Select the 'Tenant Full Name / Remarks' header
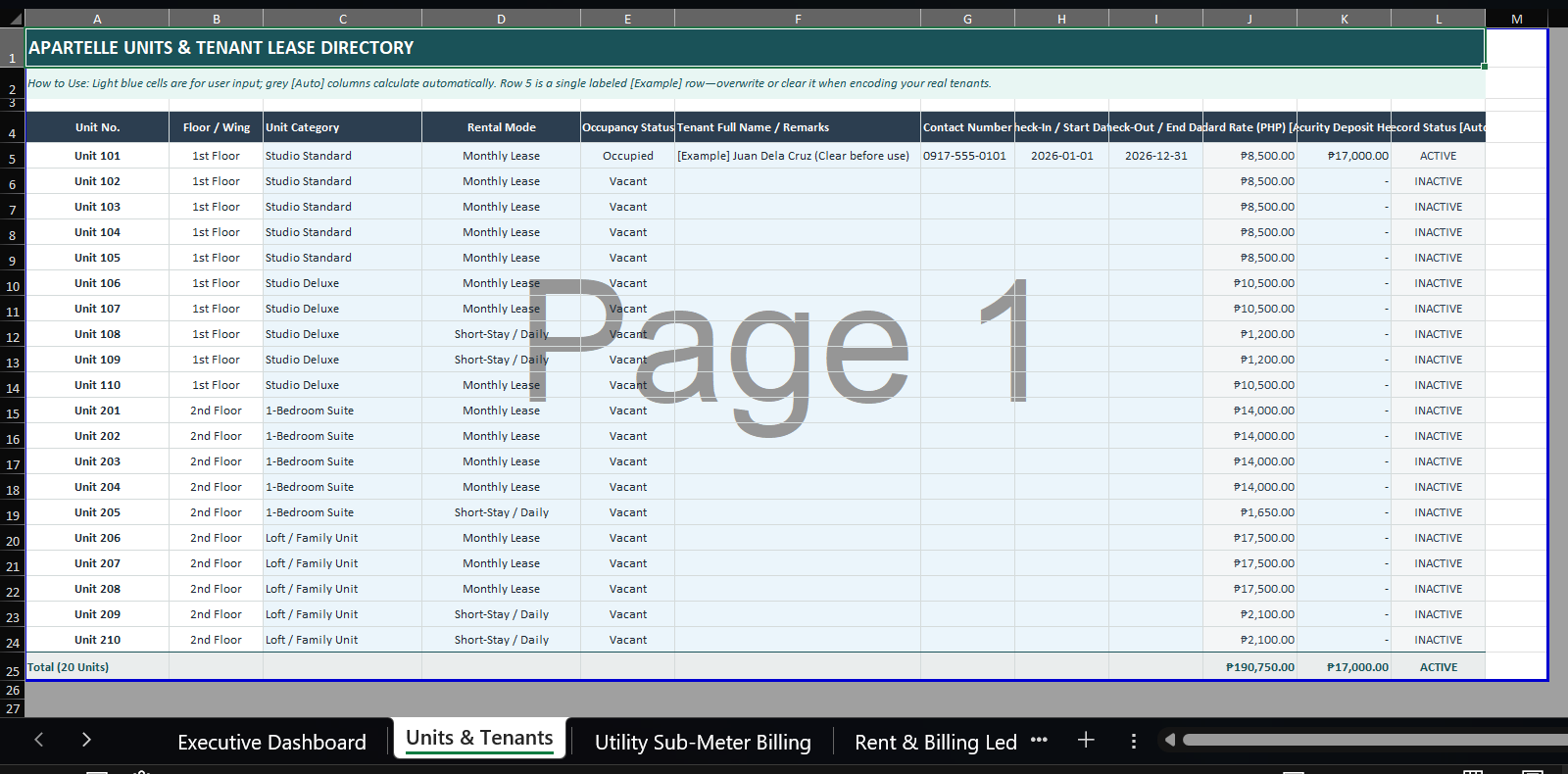1568x774 pixels. tap(798, 127)
